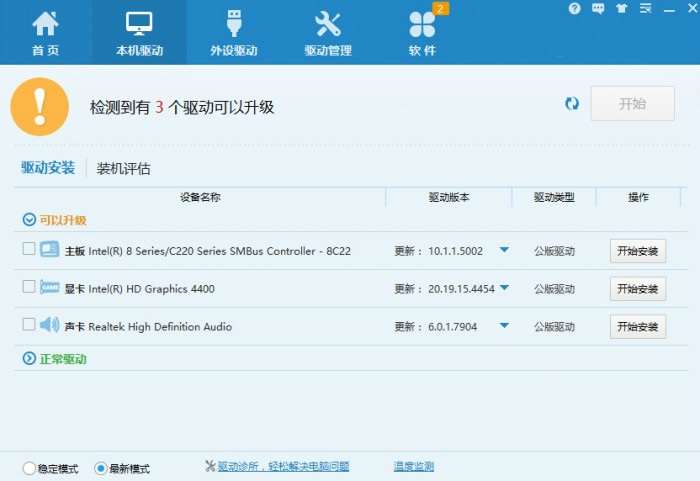The image size is (700, 481).
Task: Open version dropdown for 10.1.1.5002
Action: 504,250
